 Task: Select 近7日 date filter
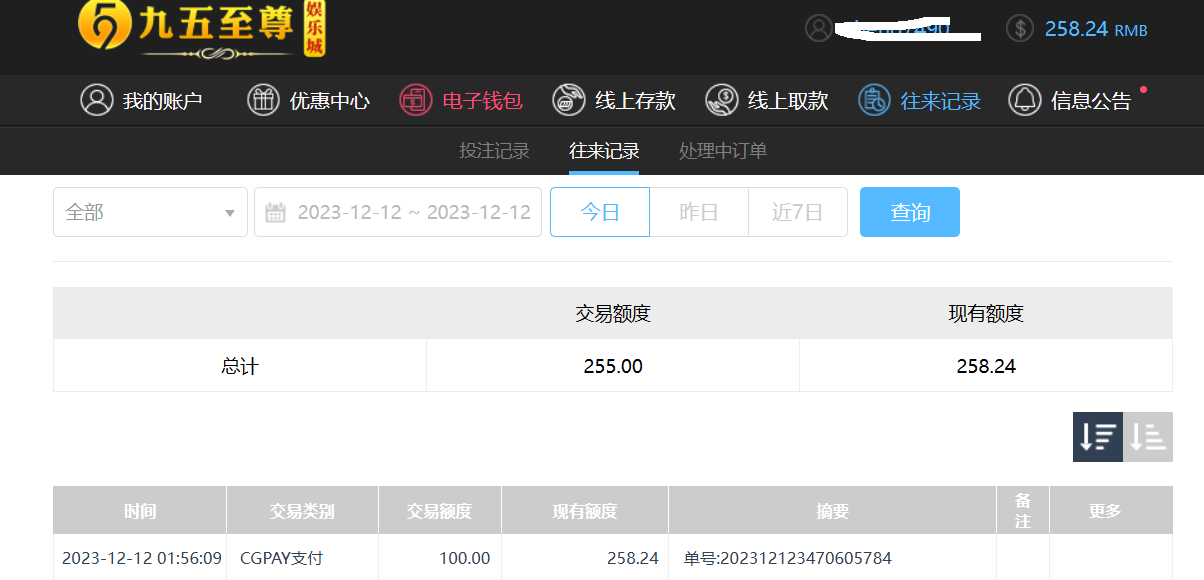(x=798, y=212)
